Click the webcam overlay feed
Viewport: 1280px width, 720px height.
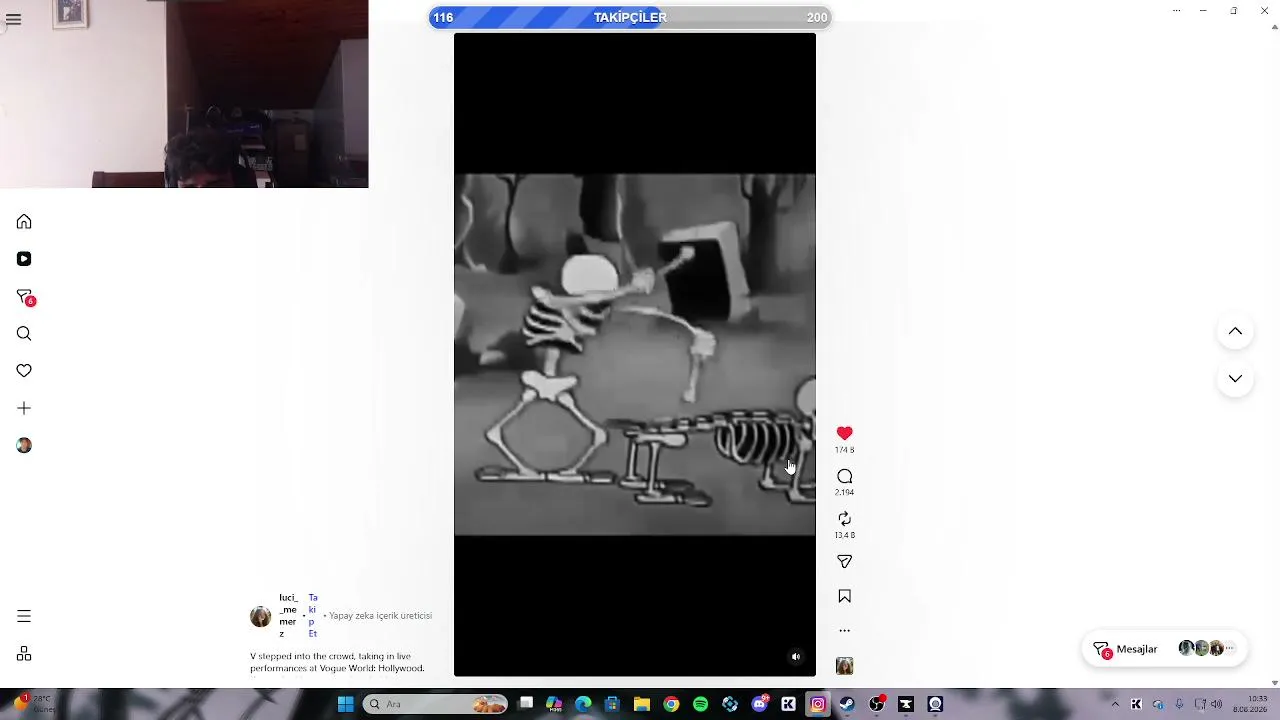coord(184,94)
